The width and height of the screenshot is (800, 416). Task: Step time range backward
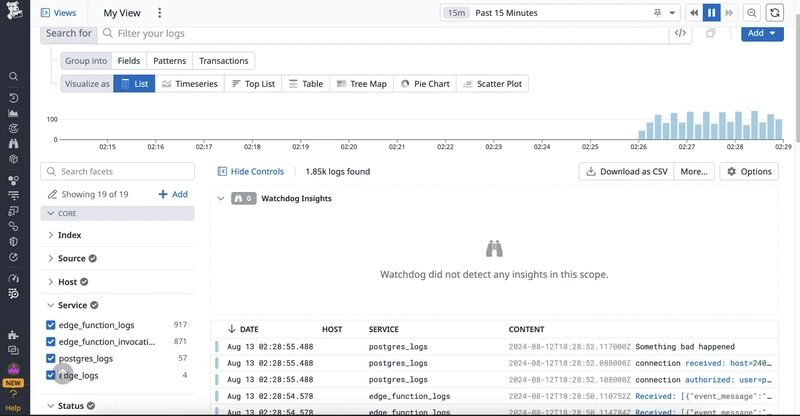pyautogui.click(x=694, y=13)
